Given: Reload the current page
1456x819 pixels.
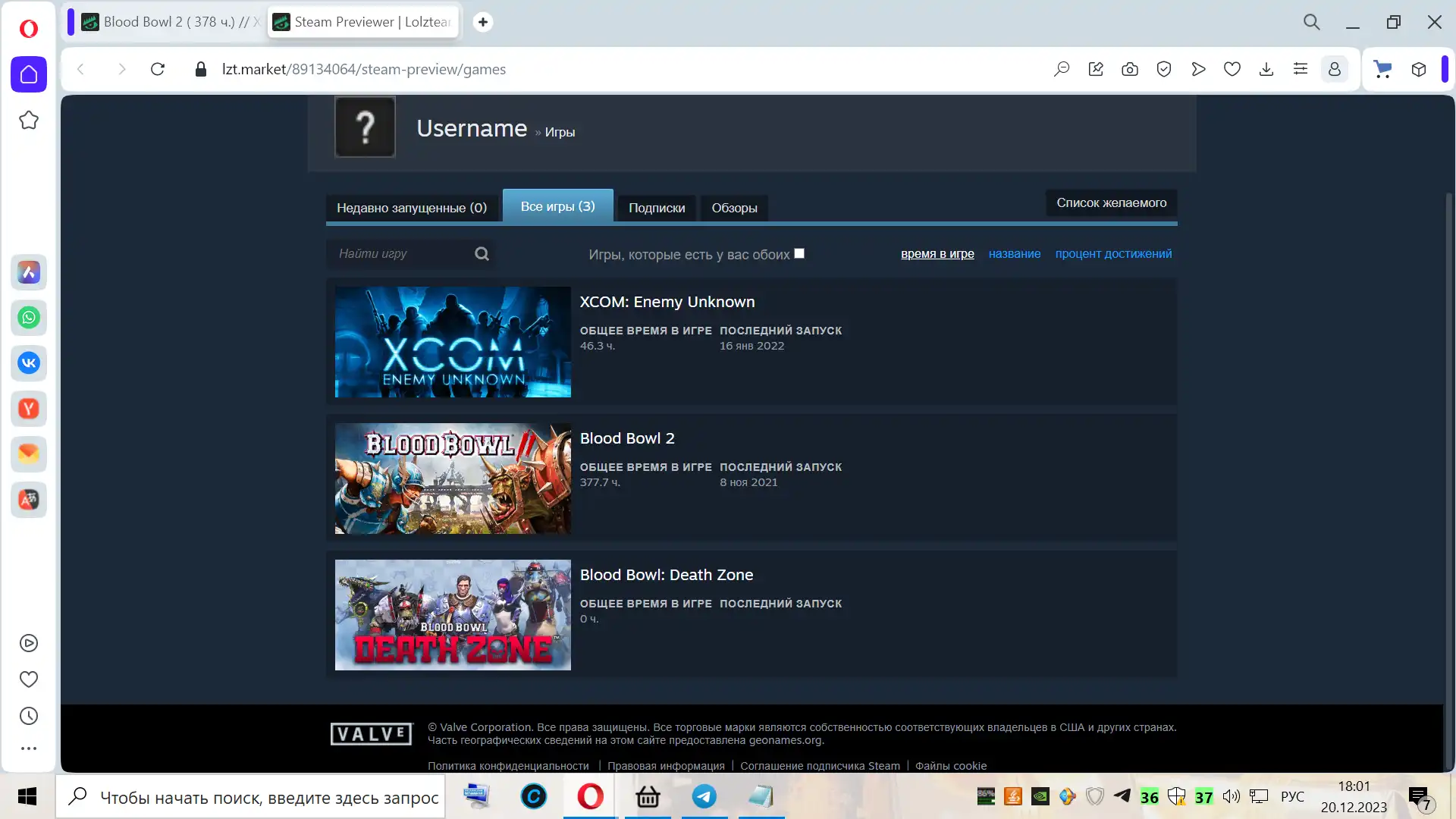Looking at the screenshot, I should [x=158, y=69].
